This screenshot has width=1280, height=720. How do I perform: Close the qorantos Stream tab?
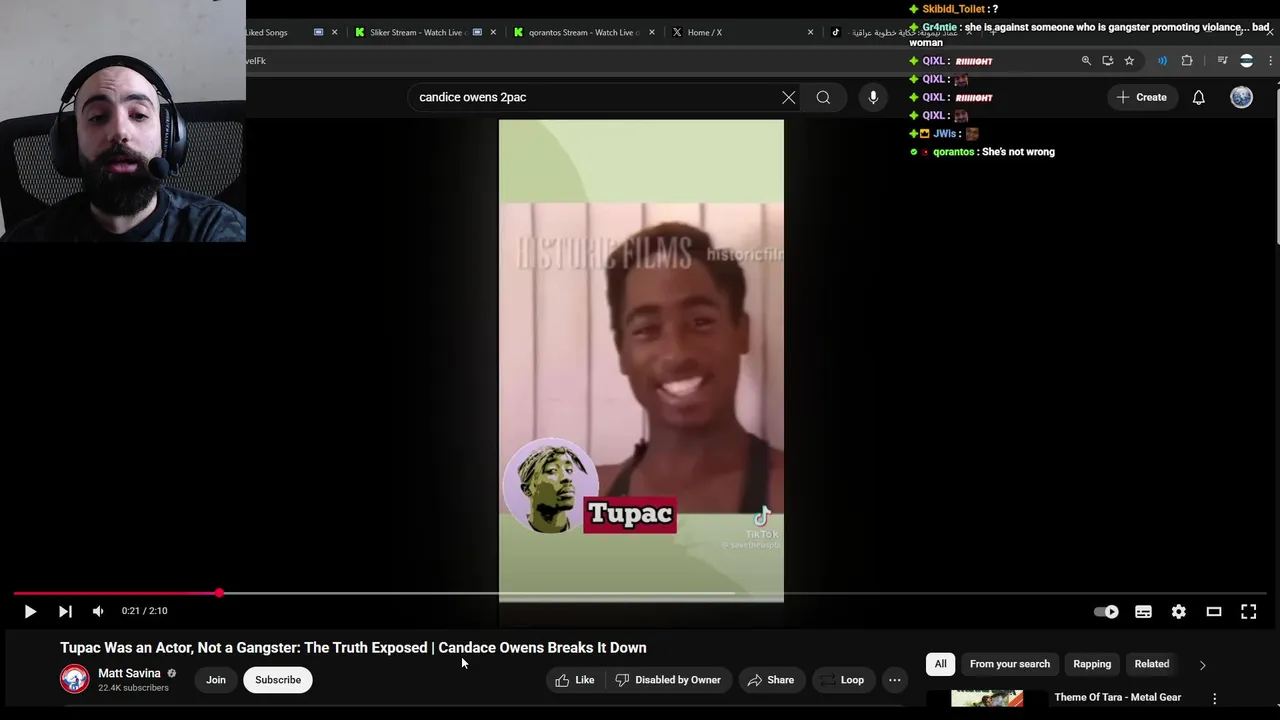tap(652, 32)
